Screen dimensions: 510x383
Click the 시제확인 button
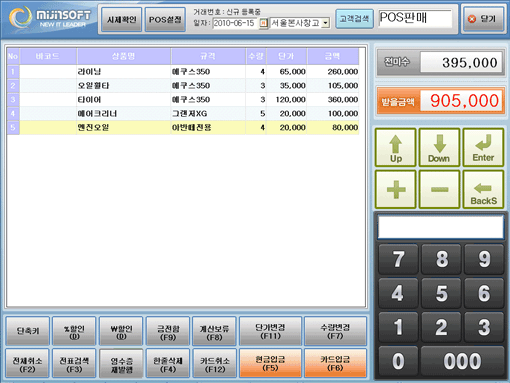tap(122, 20)
